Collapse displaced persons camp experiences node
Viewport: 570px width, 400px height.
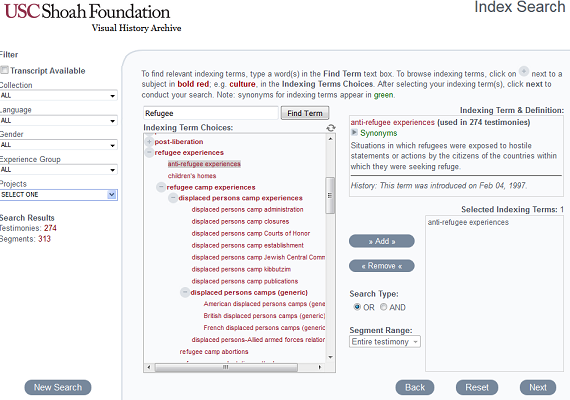click(x=173, y=198)
